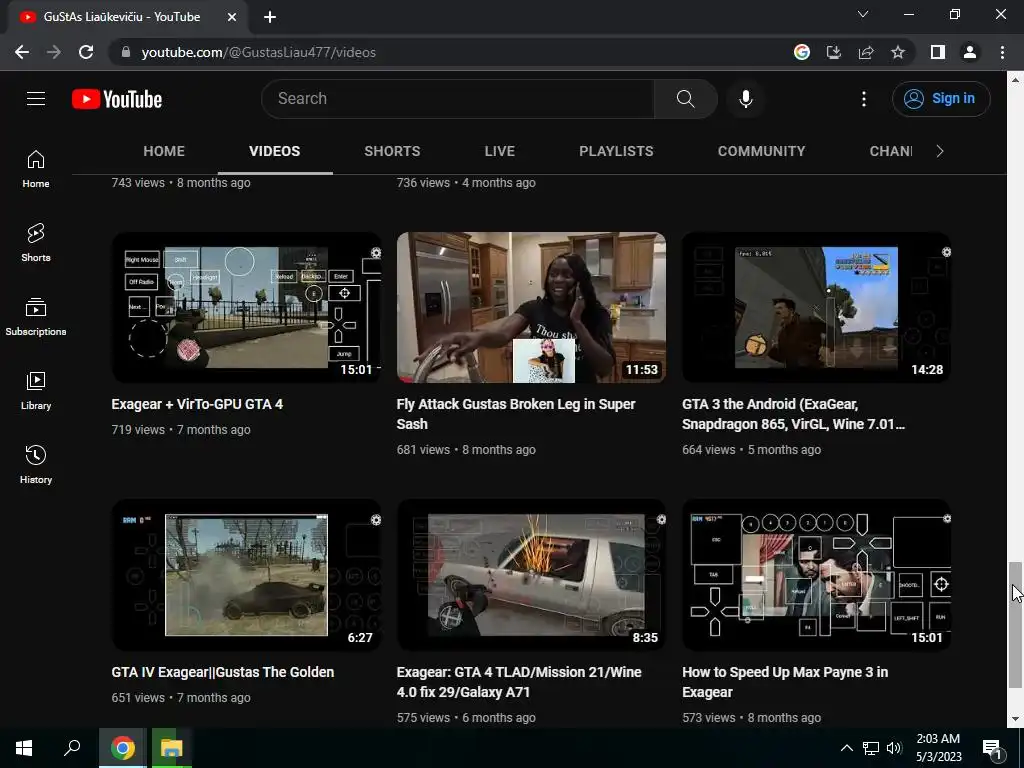1024x768 pixels.
Task: Open the network status tray icon
Action: click(x=871, y=748)
